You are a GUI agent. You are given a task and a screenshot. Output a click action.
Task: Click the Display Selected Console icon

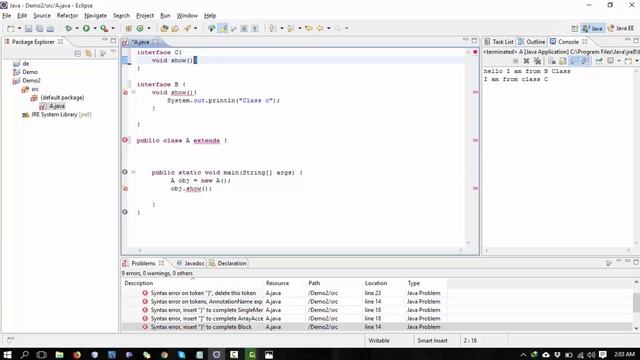(610, 61)
